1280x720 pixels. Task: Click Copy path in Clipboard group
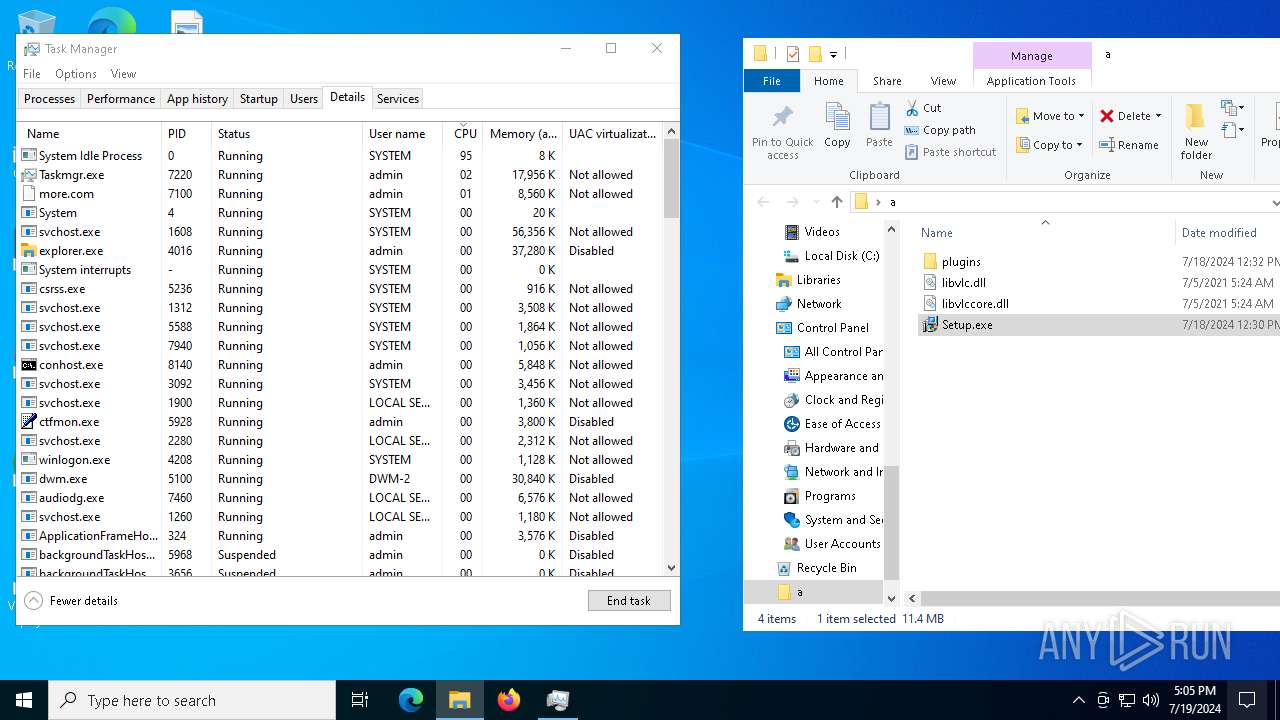[940, 130]
